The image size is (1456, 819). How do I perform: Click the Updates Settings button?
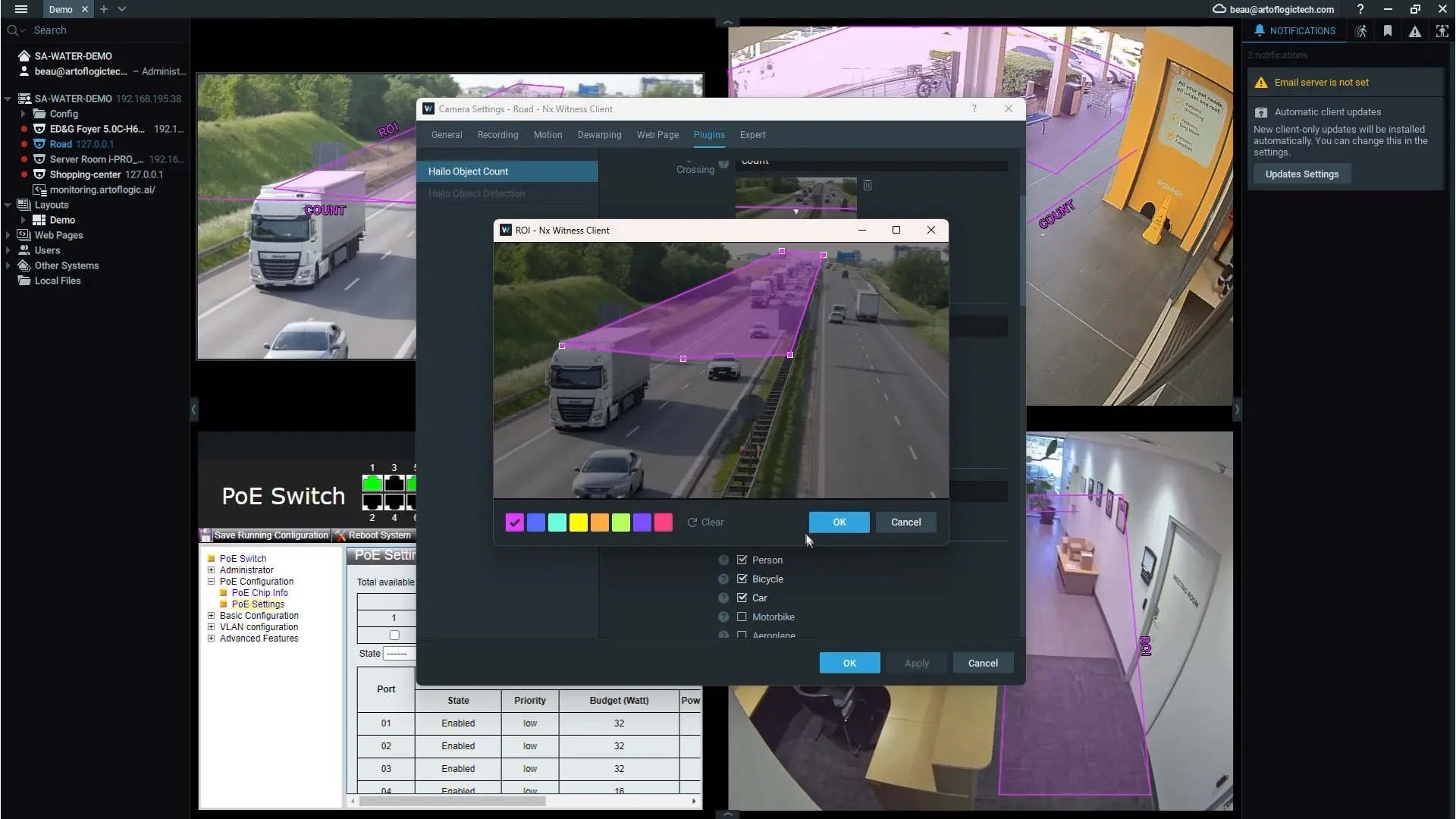tap(1302, 174)
